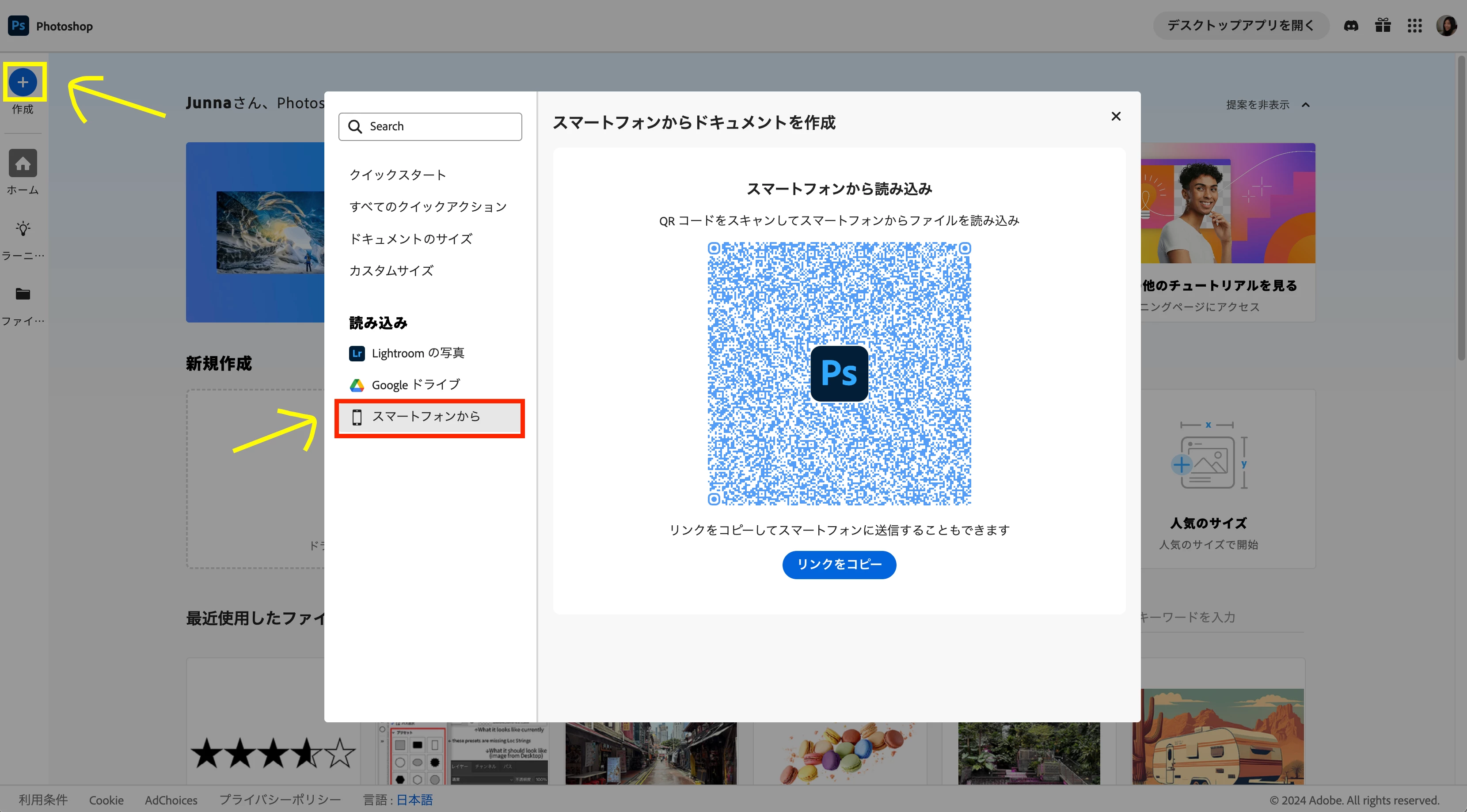
Task: Select すべてのクイックアクション menu item
Action: click(x=428, y=207)
